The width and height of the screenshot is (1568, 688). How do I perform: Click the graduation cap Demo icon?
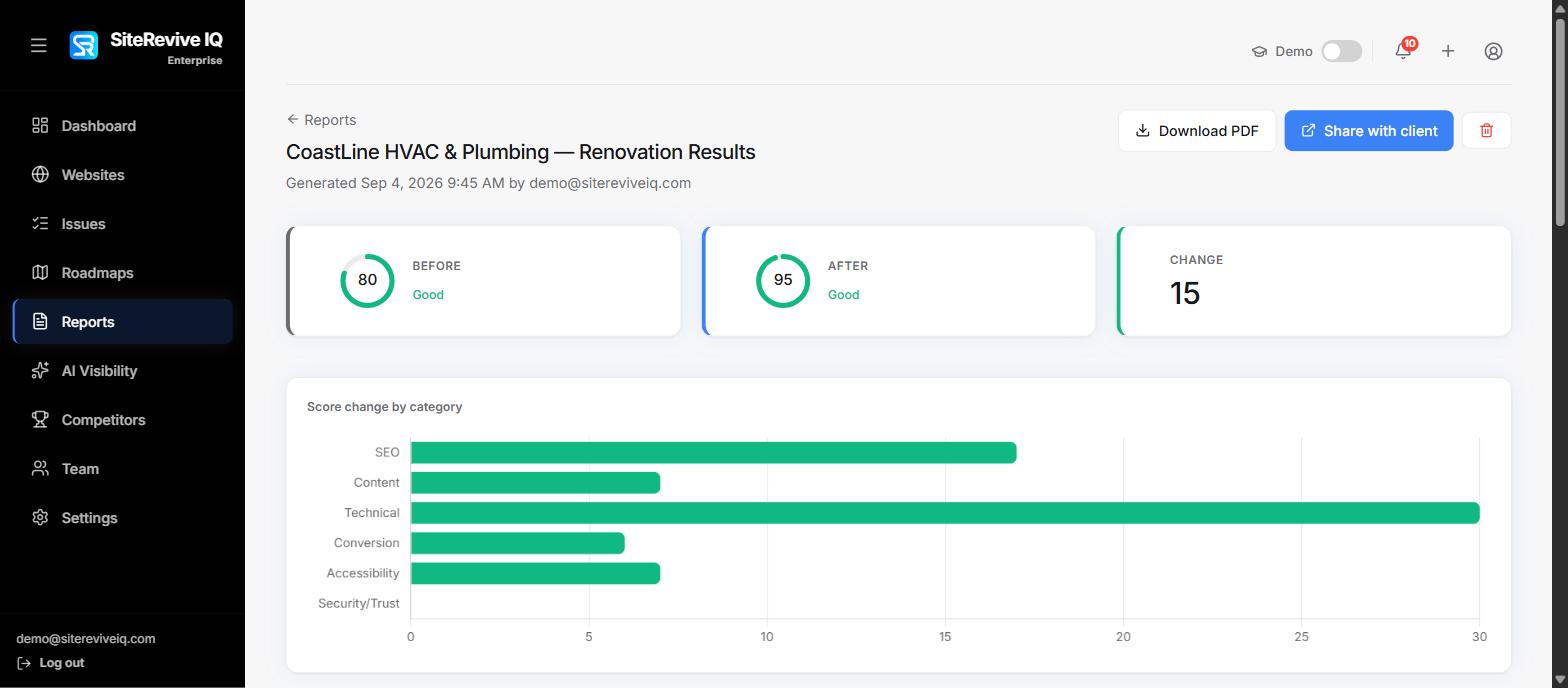(1259, 51)
